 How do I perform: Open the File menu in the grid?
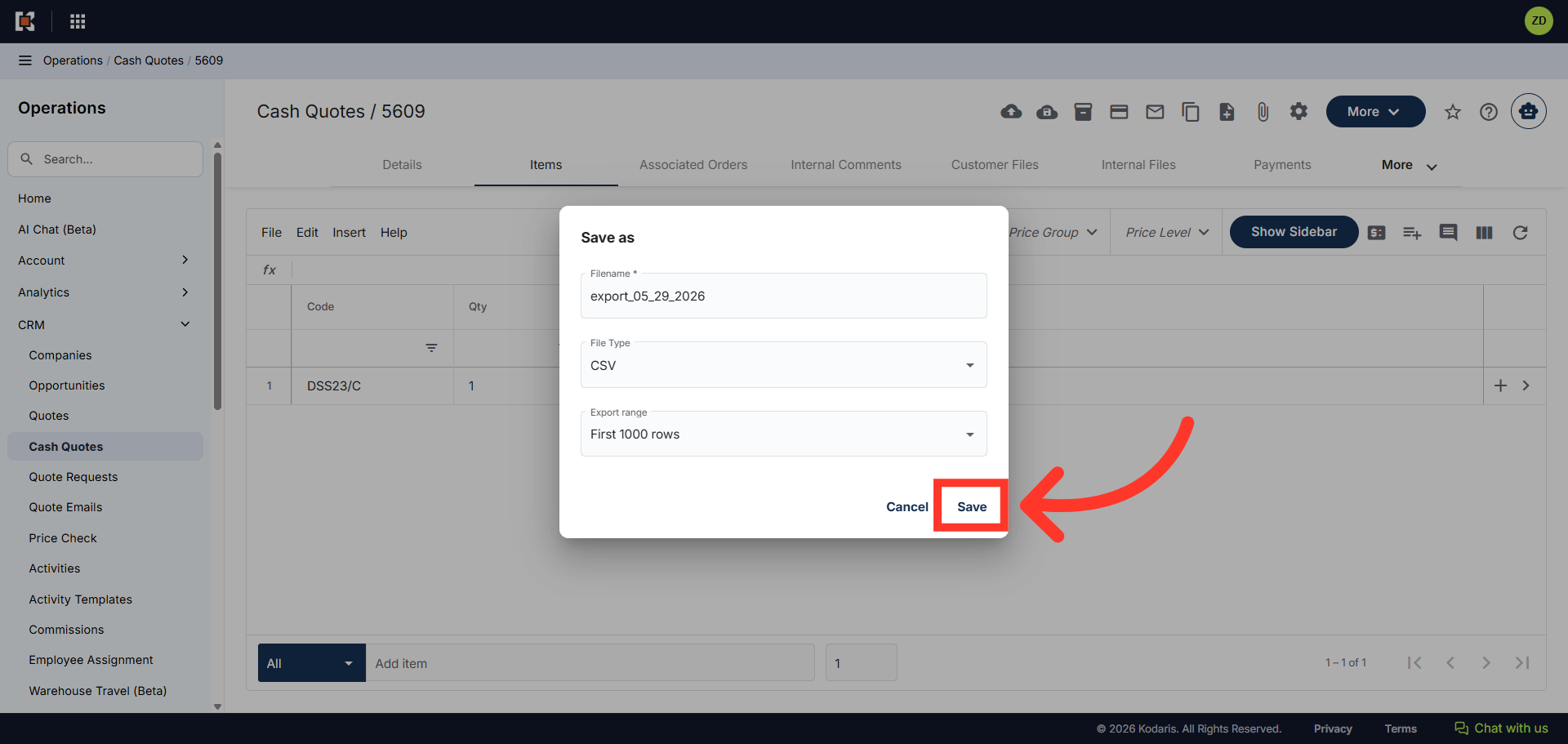271,233
